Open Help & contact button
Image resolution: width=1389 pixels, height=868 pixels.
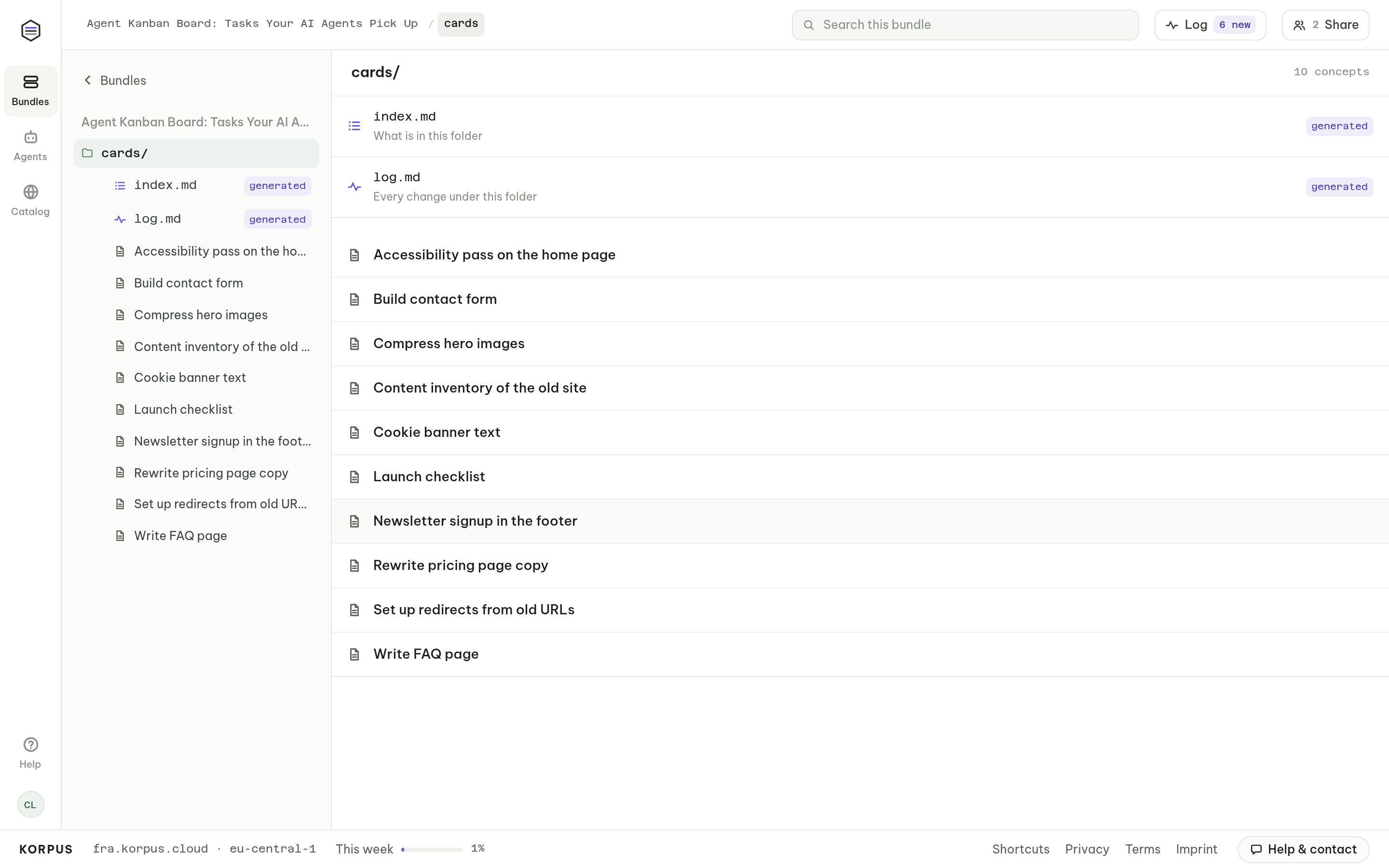pyautogui.click(x=1303, y=849)
